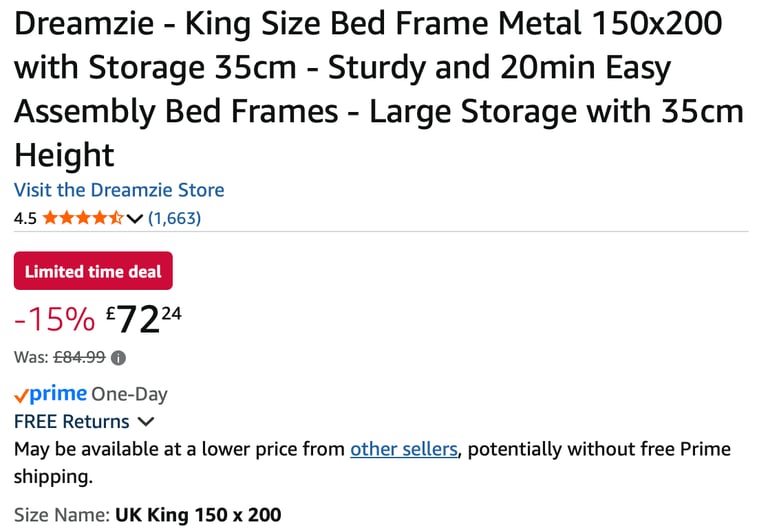The image size is (768, 529).
Task: Click the struck-through £84.99 price
Action: pos(79,357)
